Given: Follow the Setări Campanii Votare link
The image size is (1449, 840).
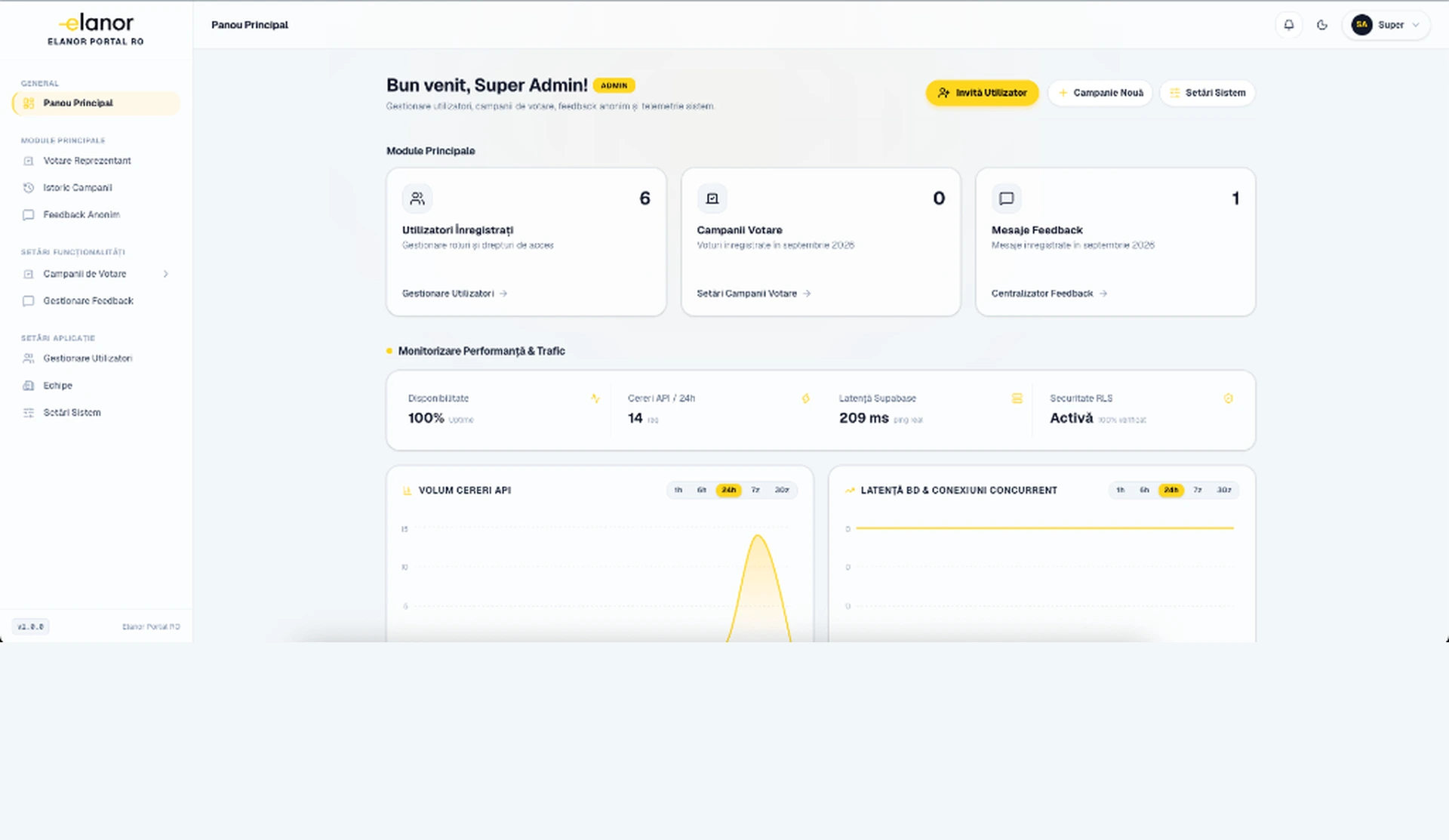Looking at the screenshot, I should (x=753, y=294).
